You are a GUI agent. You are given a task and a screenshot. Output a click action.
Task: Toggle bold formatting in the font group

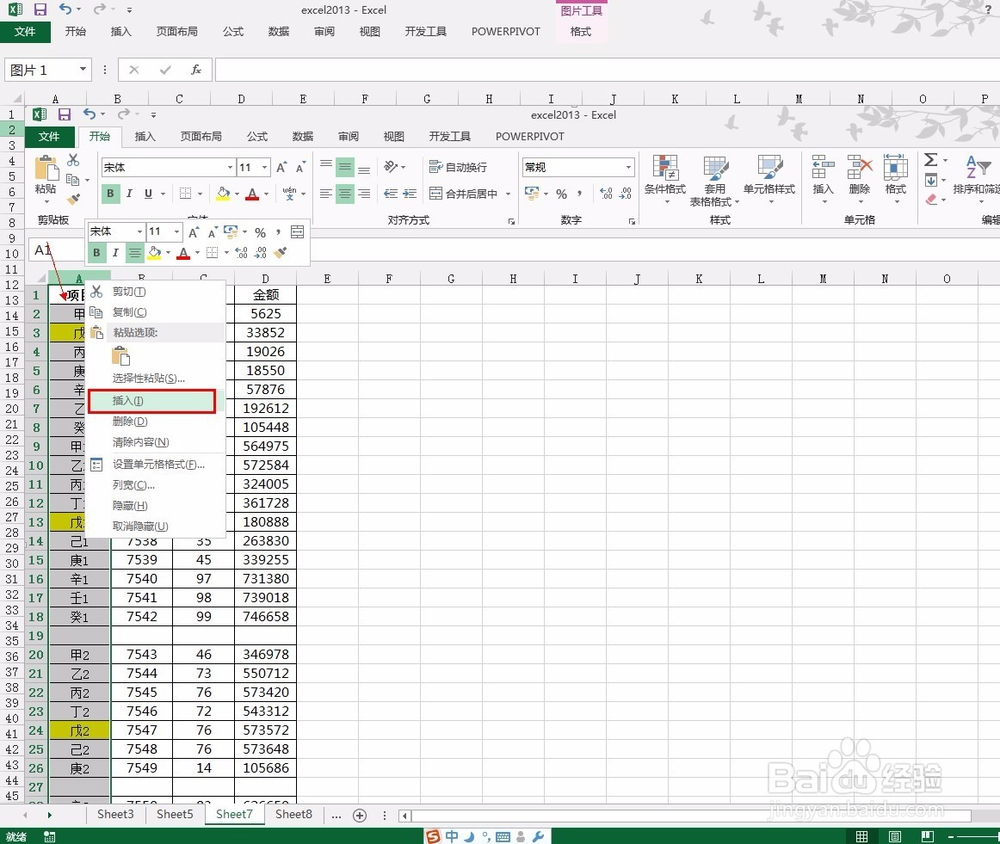pyautogui.click(x=110, y=193)
